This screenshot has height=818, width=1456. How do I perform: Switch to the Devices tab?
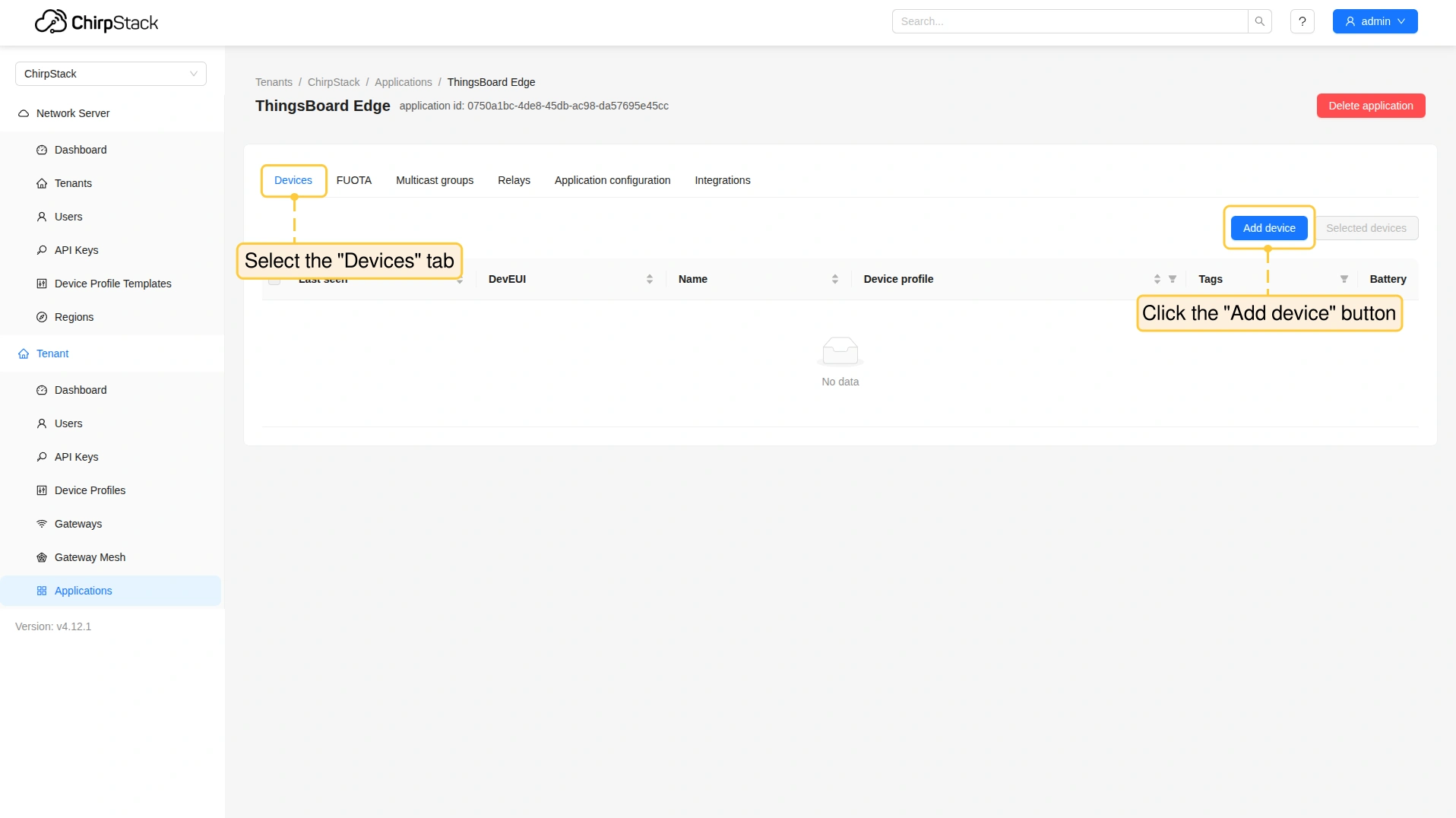pos(293,180)
